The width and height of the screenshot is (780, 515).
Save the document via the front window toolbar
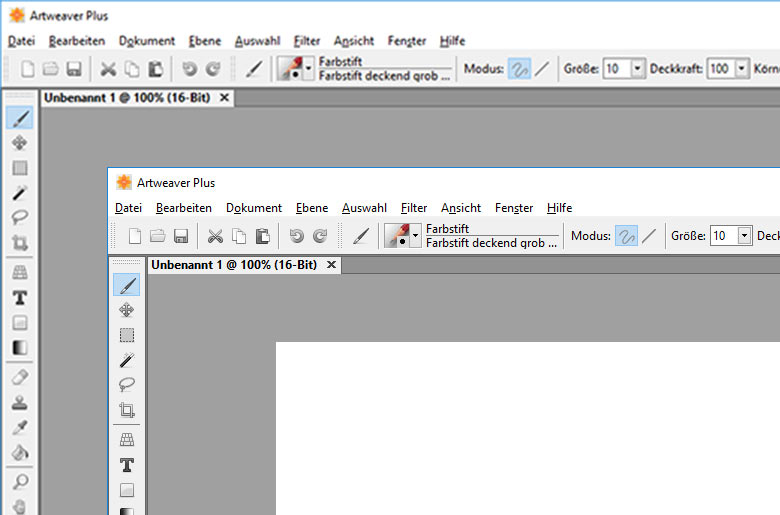click(x=181, y=236)
